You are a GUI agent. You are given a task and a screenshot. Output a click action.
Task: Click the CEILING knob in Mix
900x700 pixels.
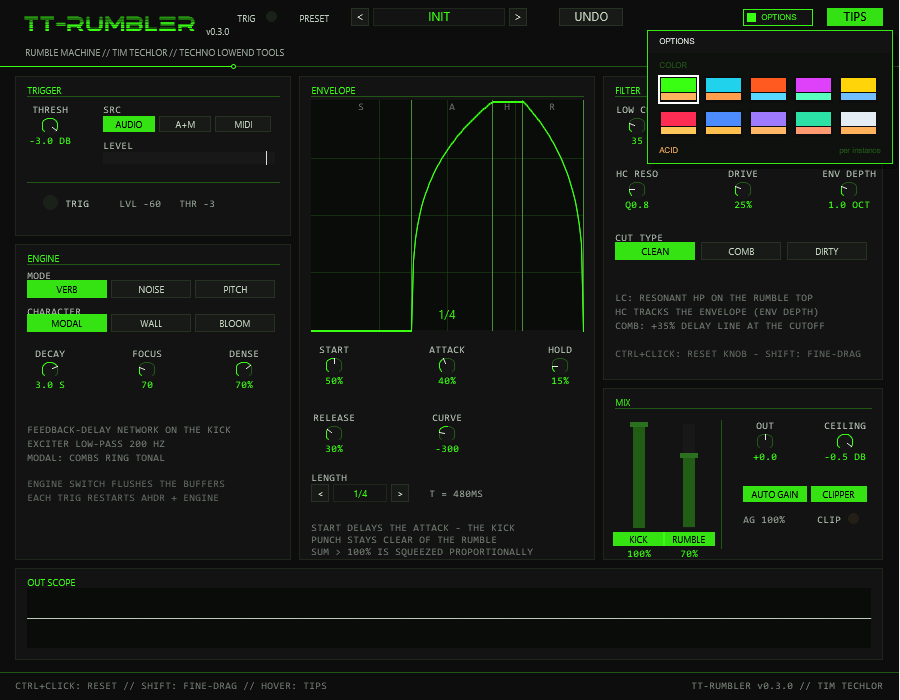click(x=845, y=441)
